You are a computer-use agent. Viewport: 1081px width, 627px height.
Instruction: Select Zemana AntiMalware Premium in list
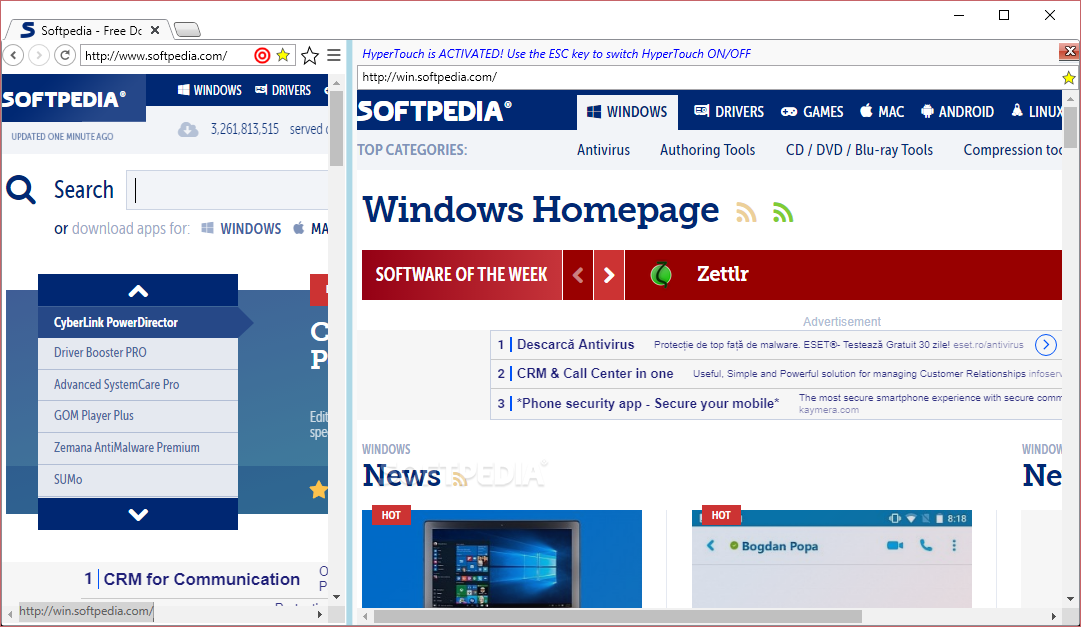pyautogui.click(x=138, y=447)
